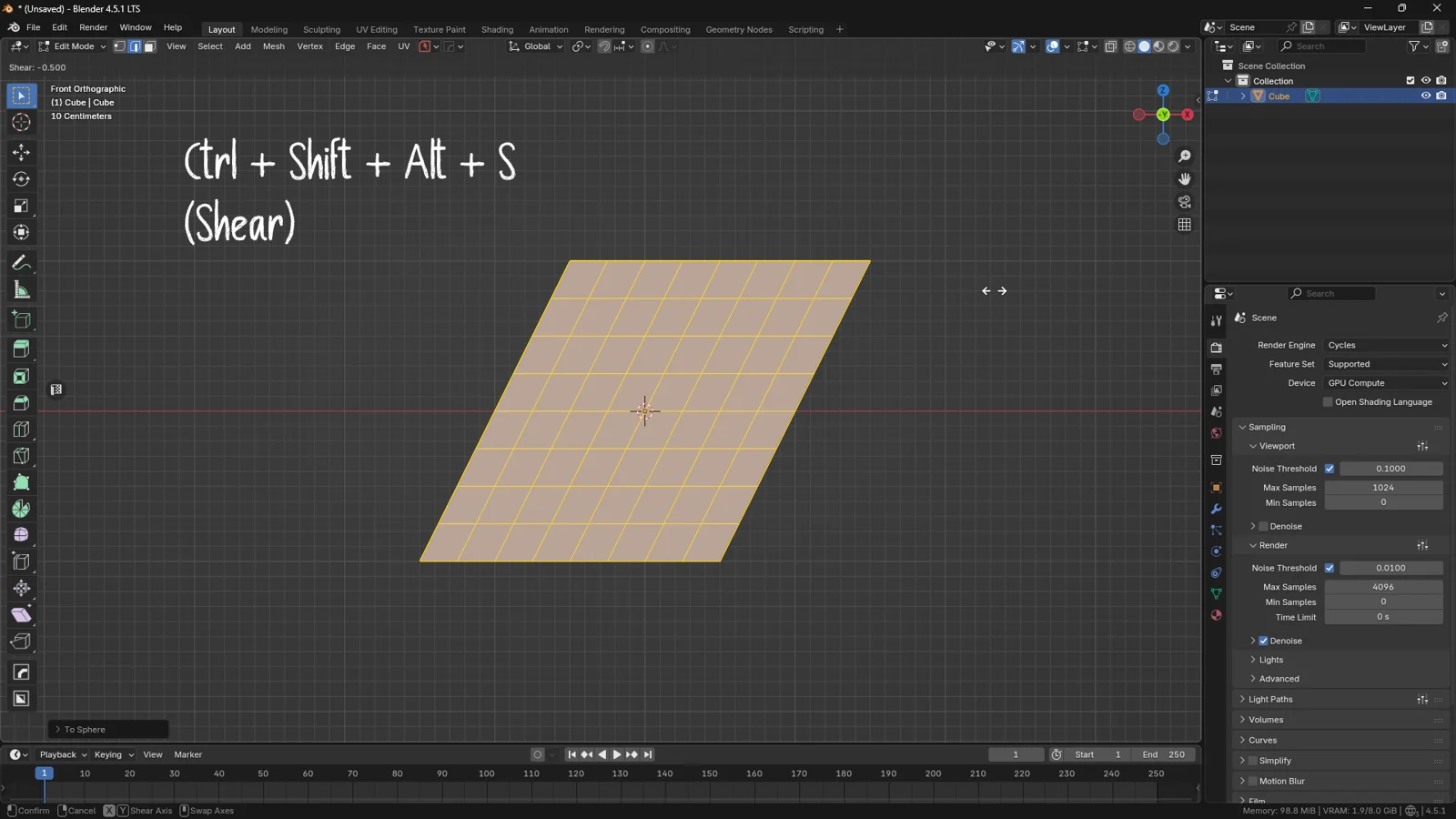Enable the Motion Blur checkbox
Image resolution: width=1456 pixels, height=819 pixels.
pyautogui.click(x=1252, y=781)
